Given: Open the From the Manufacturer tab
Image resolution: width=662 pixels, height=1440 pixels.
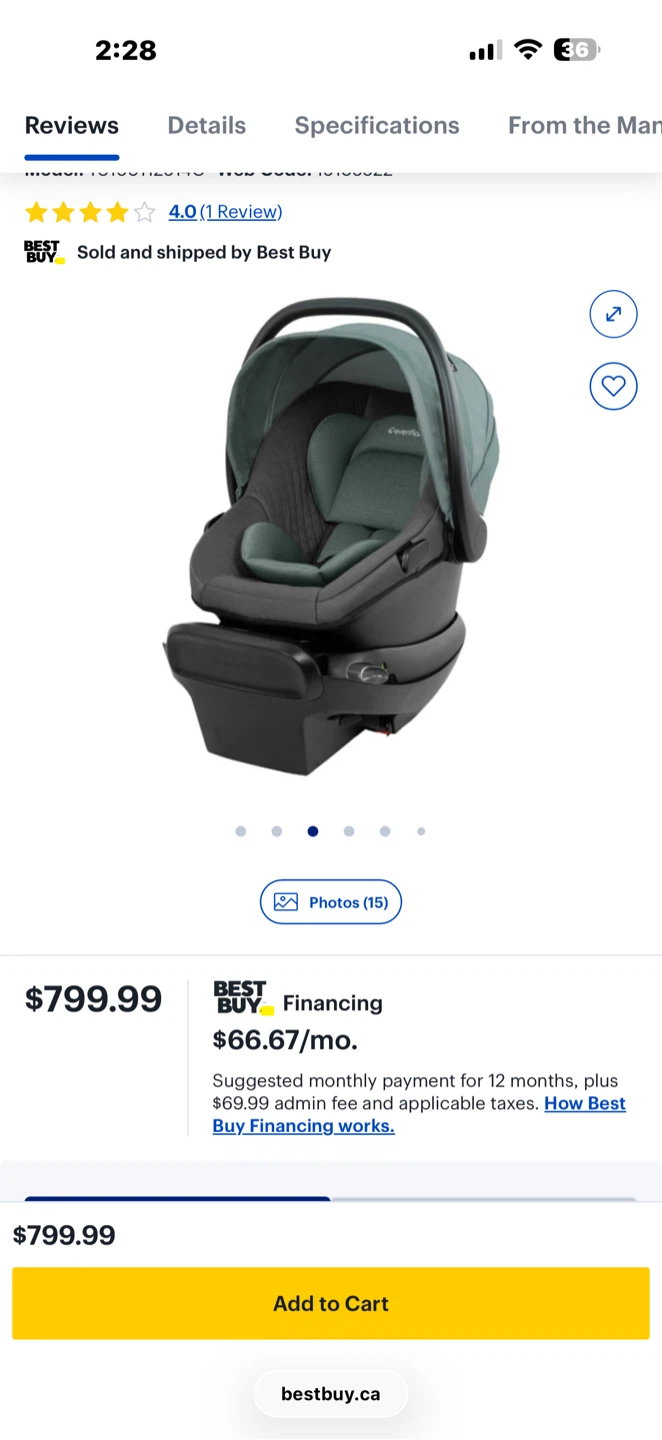Looking at the screenshot, I should click(585, 126).
